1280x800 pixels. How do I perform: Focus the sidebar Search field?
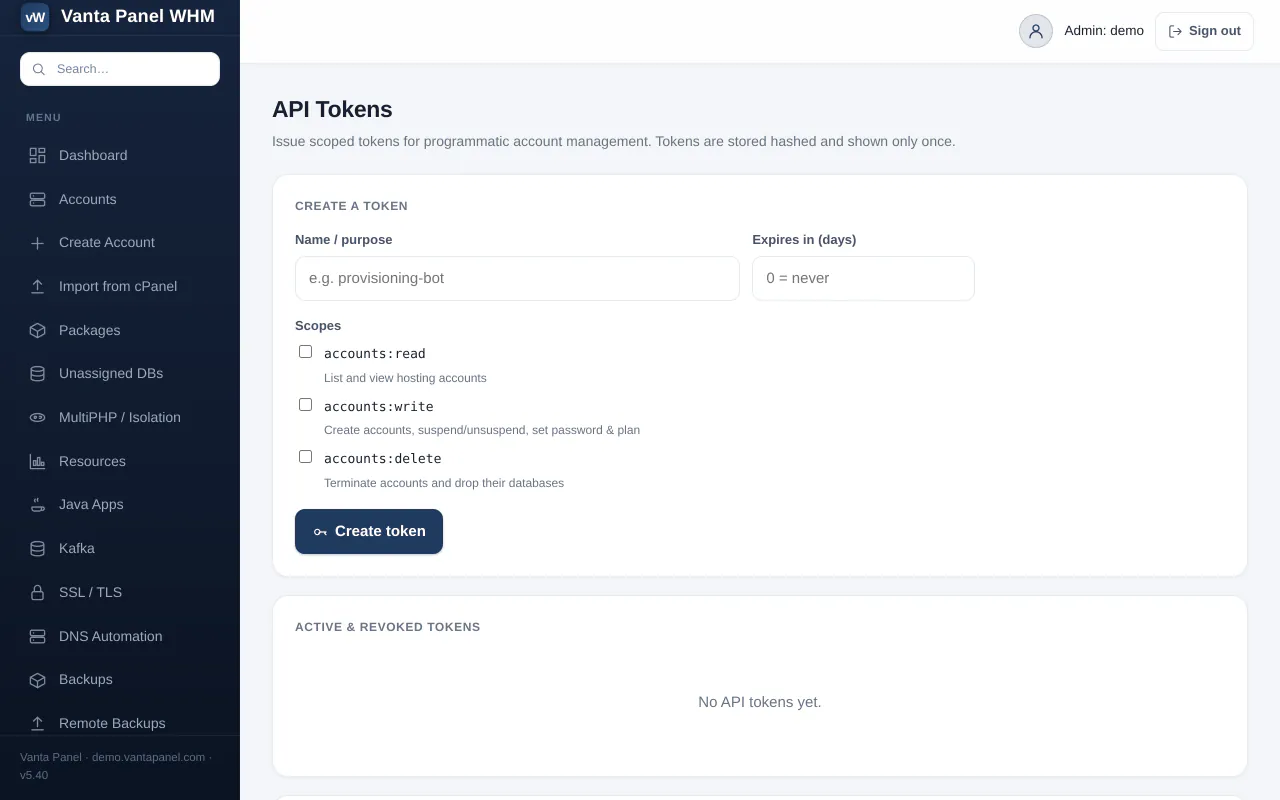[120, 69]
